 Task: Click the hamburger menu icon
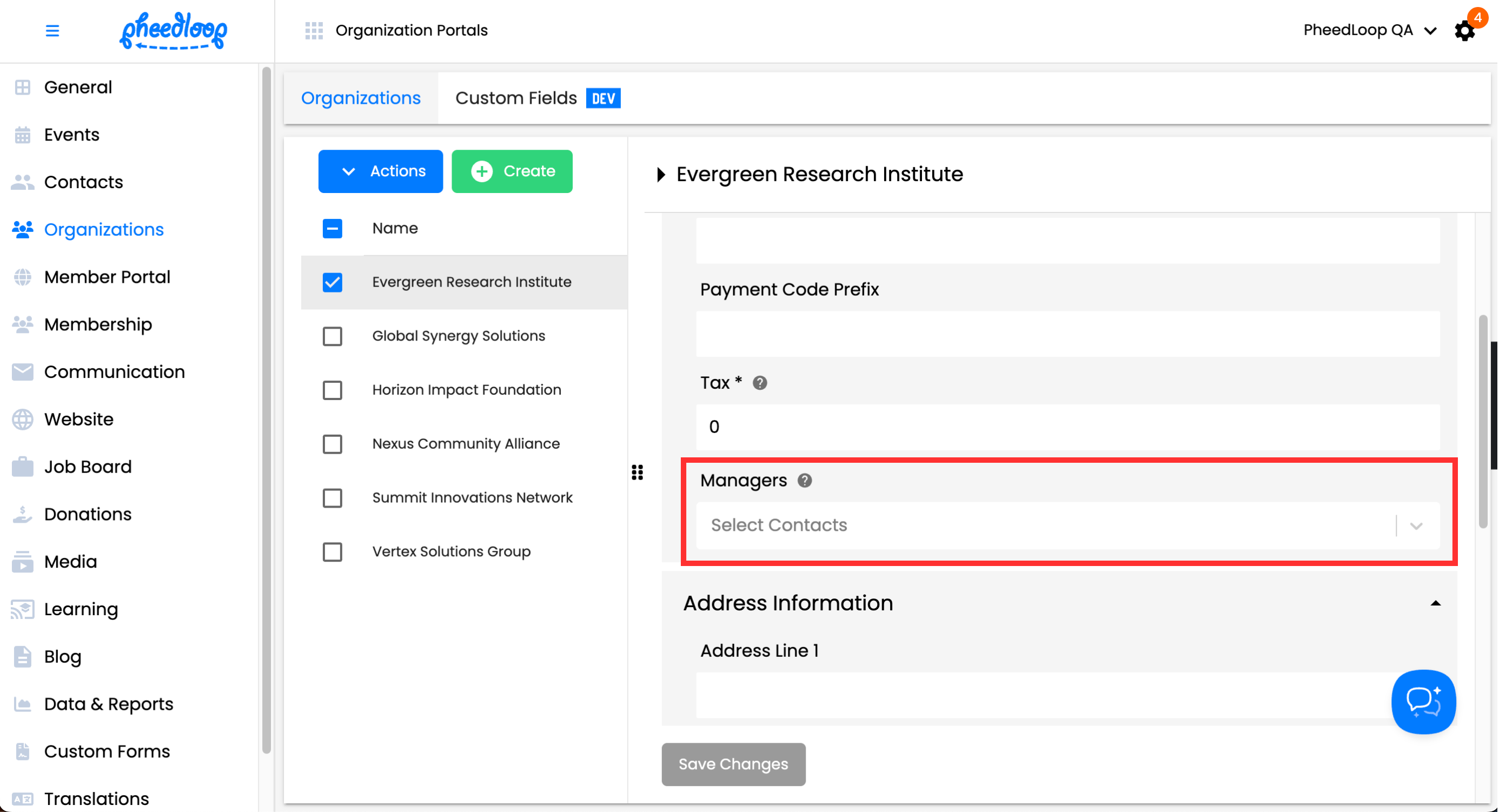(52, 30)
